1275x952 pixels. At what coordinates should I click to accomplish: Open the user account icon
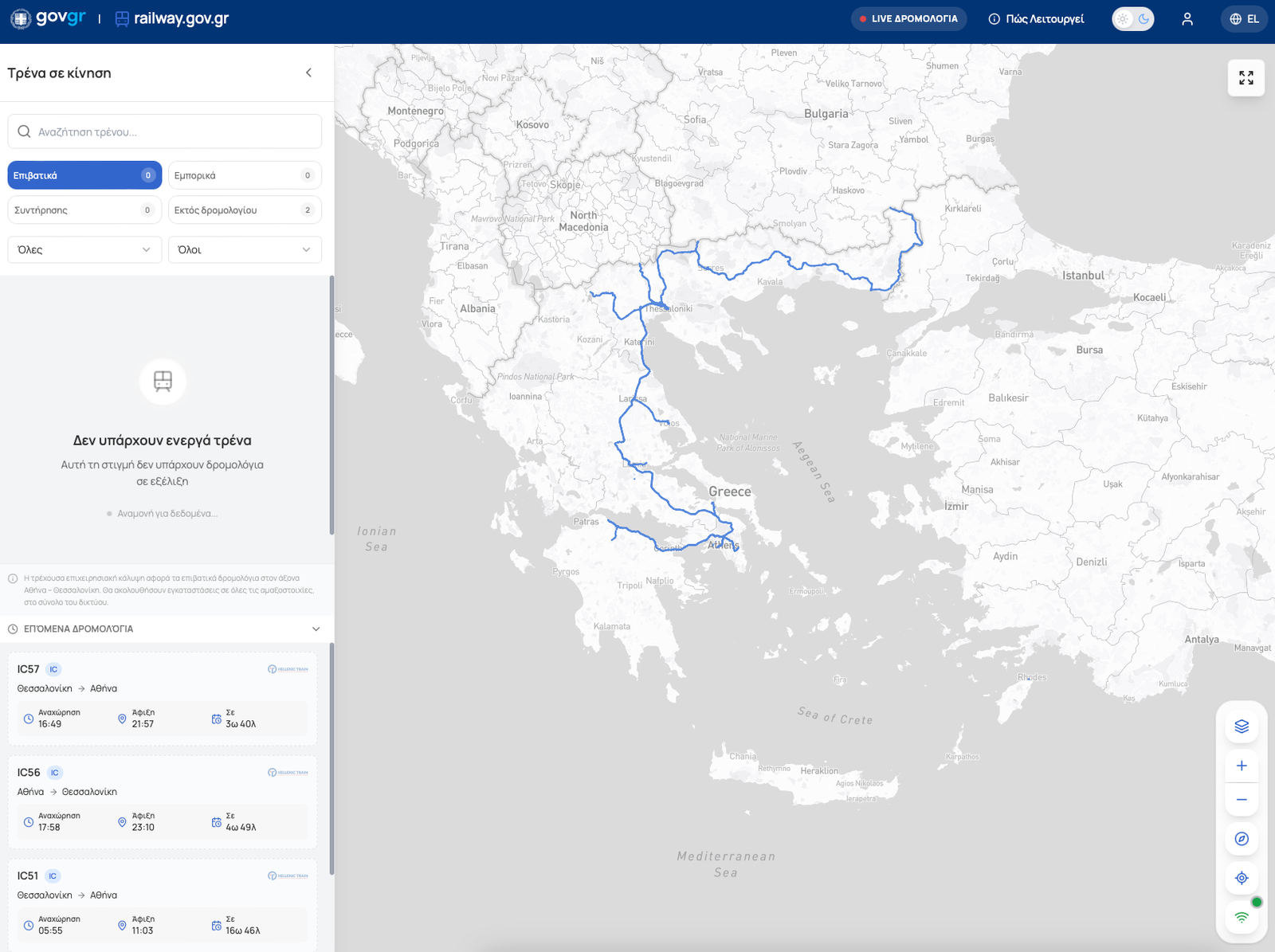pyautogui.click(x=1187, y=19)
